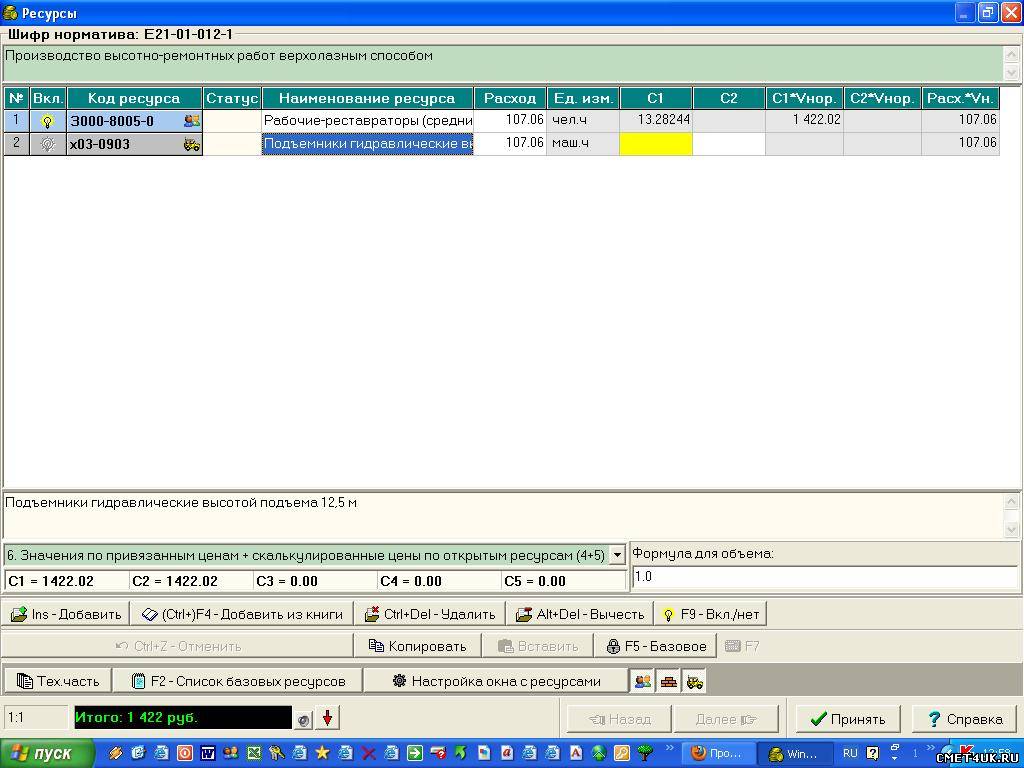The height and width of the screenshot is (768, 1024).
Task: Click value 13.28244 in C1 column
Action: [x=656, y=120]
